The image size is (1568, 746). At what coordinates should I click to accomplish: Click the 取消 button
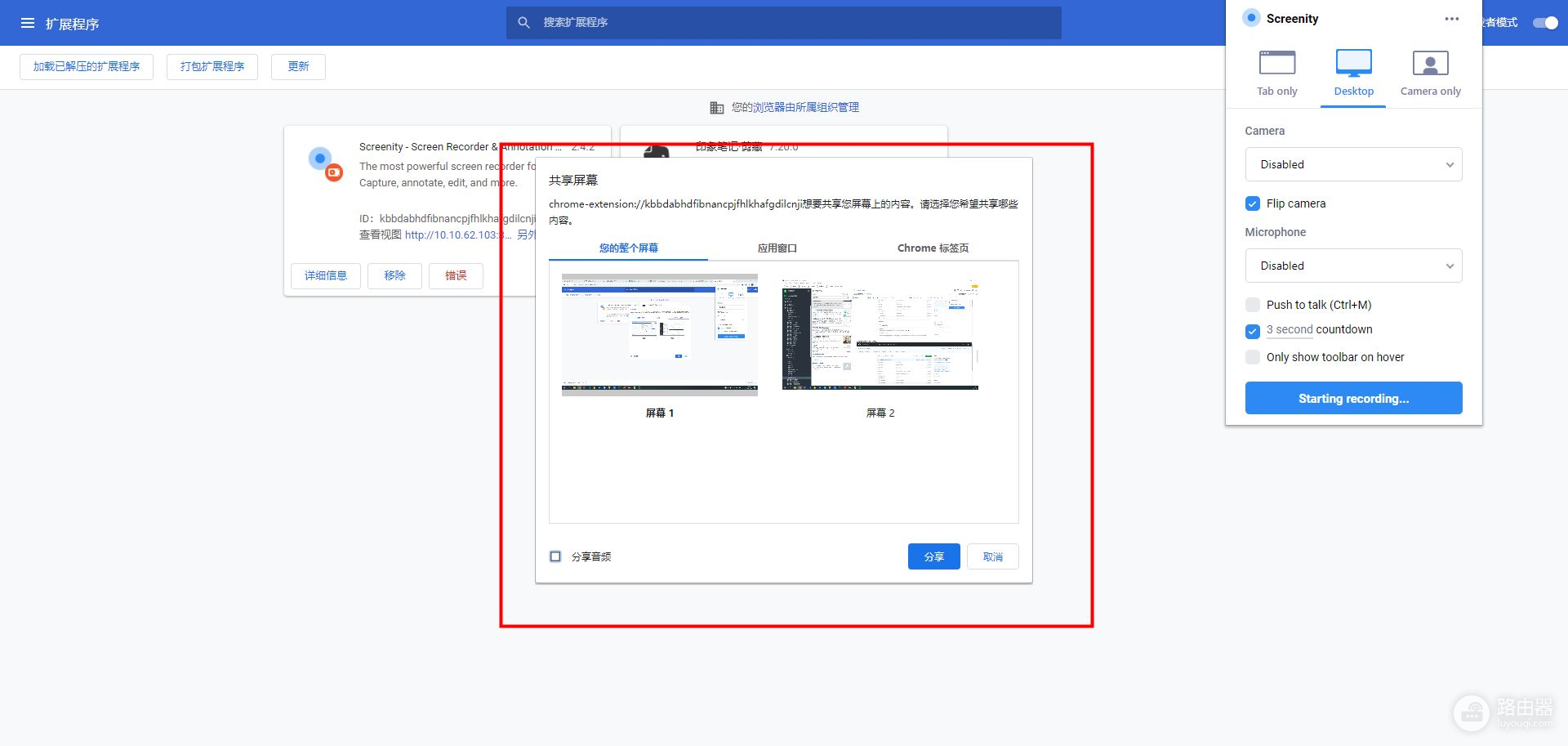click(992, 556)
